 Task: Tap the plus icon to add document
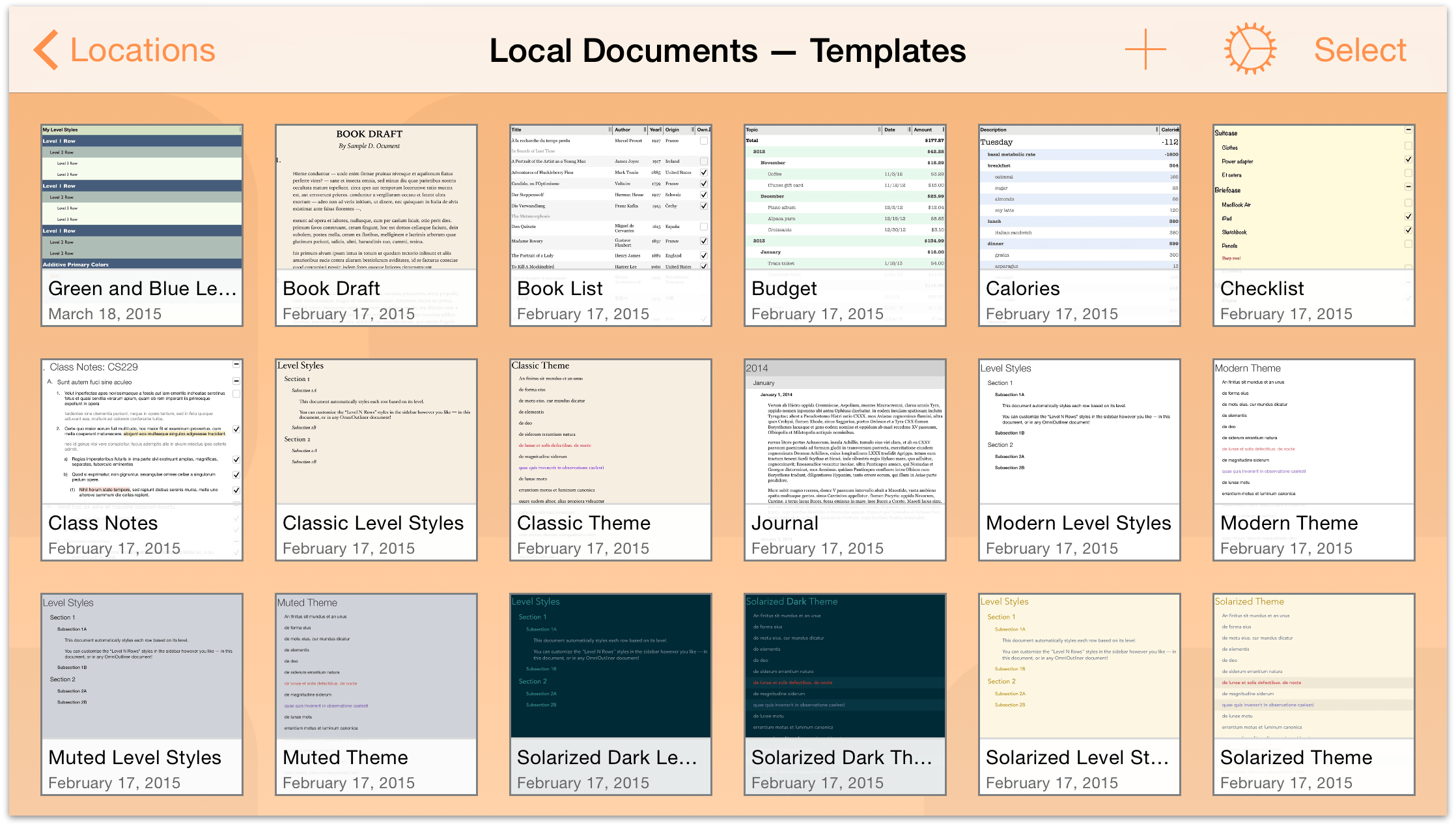(1145, 50)
